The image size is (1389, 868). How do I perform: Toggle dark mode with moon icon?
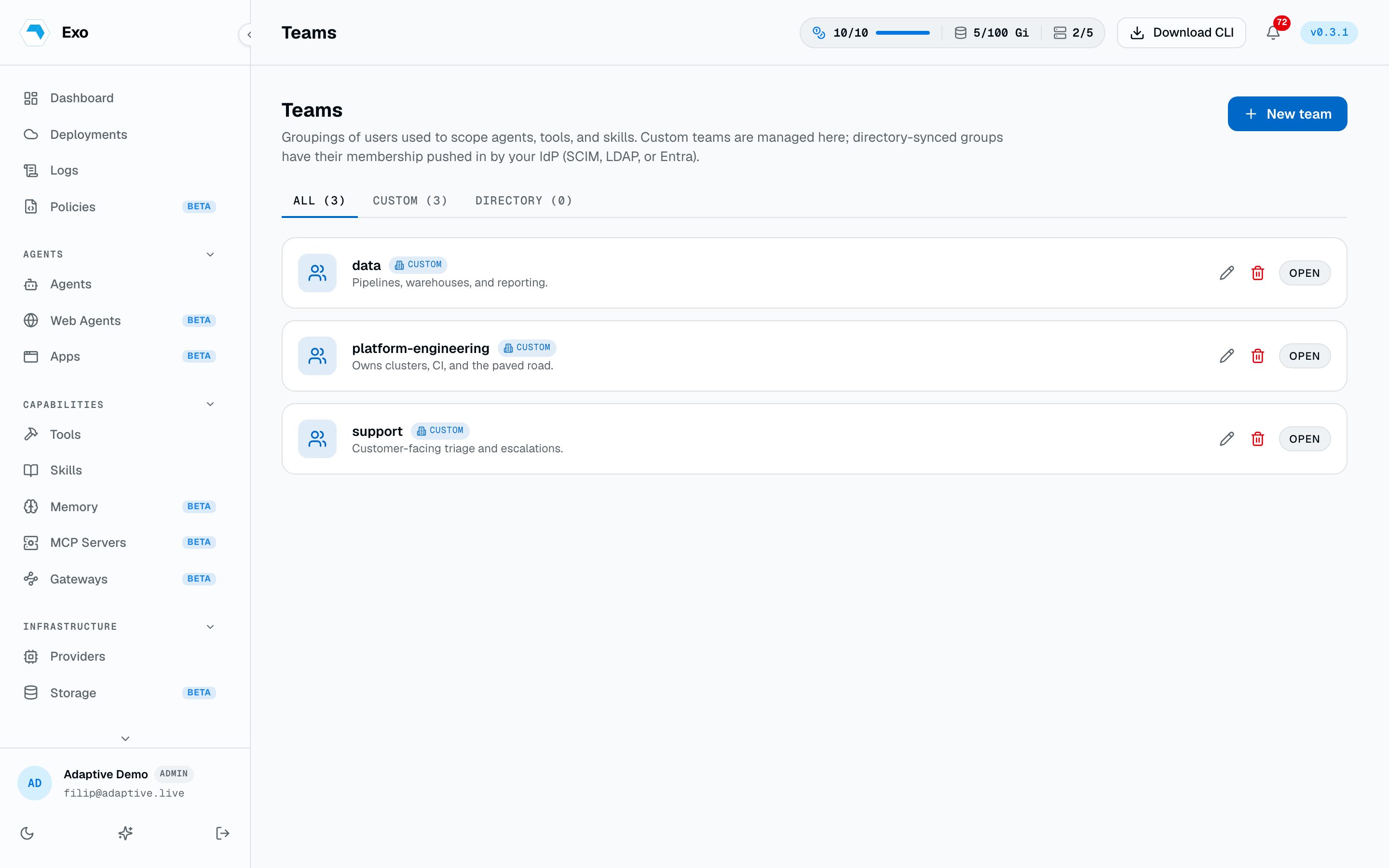(27, 833)
